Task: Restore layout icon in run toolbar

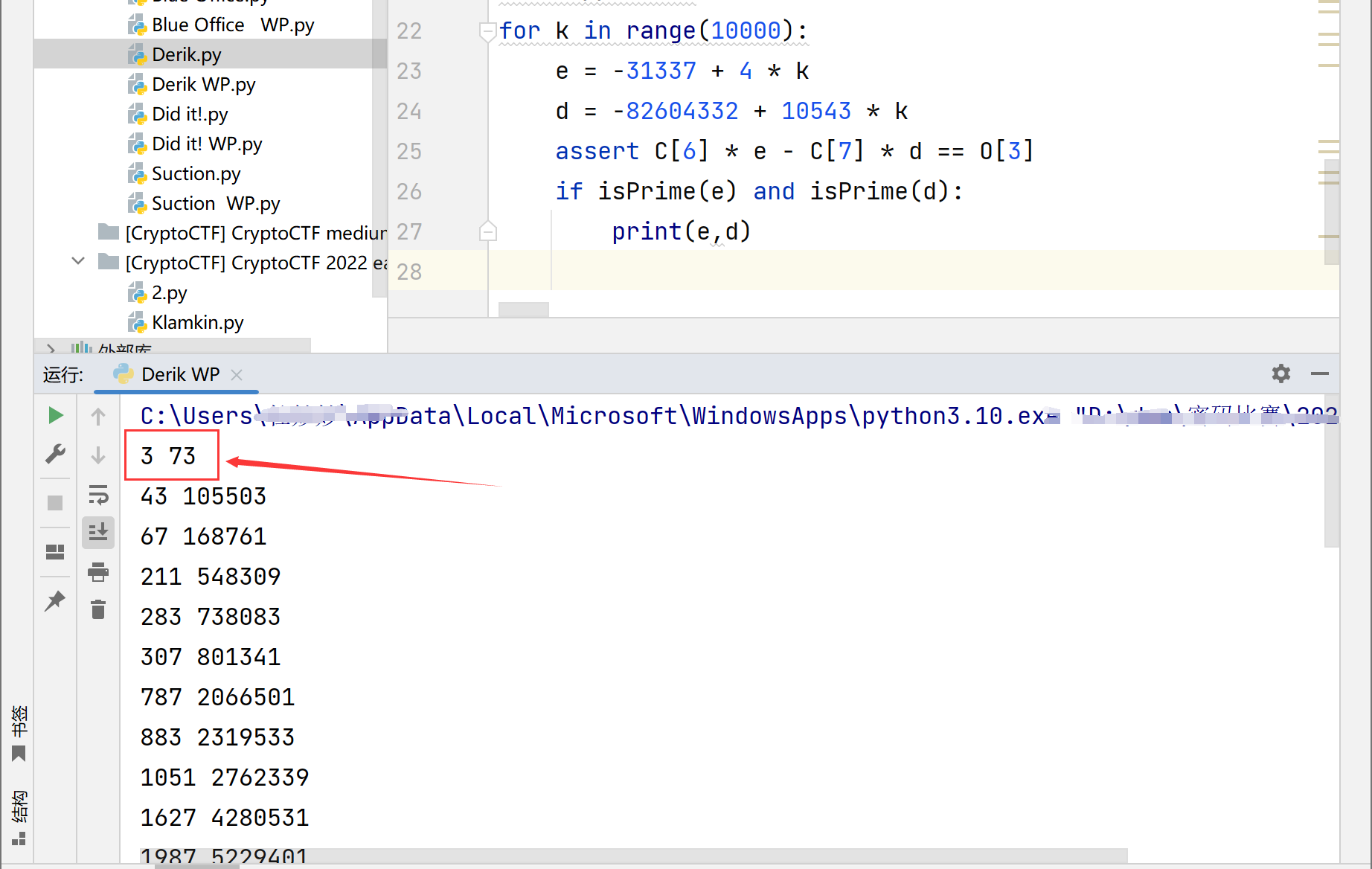Action: coord(55,551)
